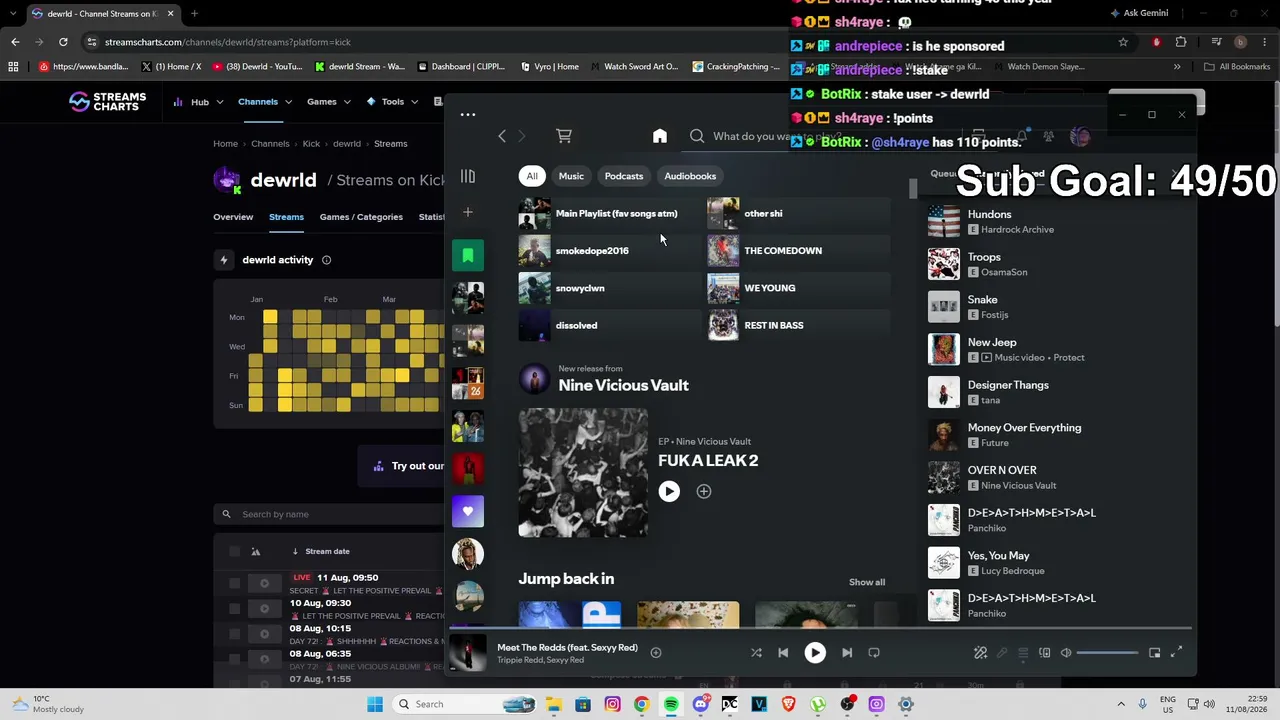Select the Audiobooks filter chip
1280x720 pixels.
point(690,176)
